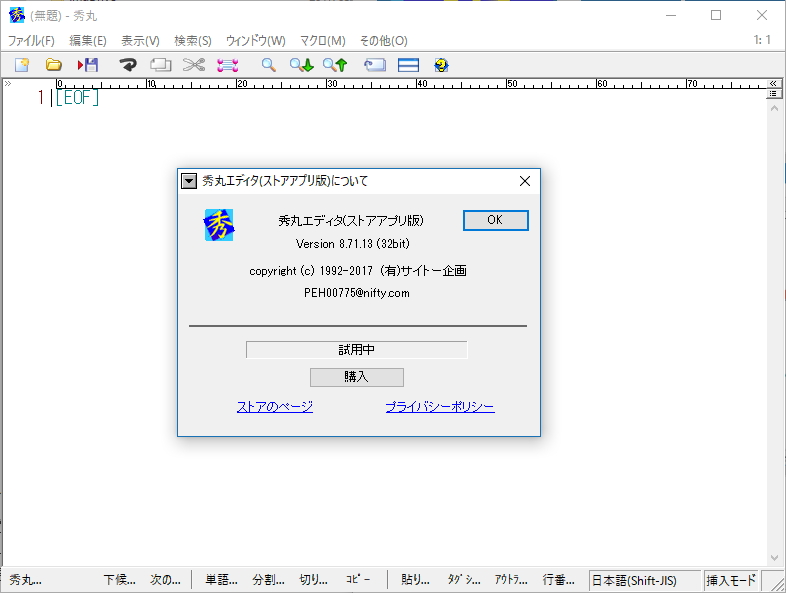Click the split window toolbar icon
The image size is (786, 593).
408,65
